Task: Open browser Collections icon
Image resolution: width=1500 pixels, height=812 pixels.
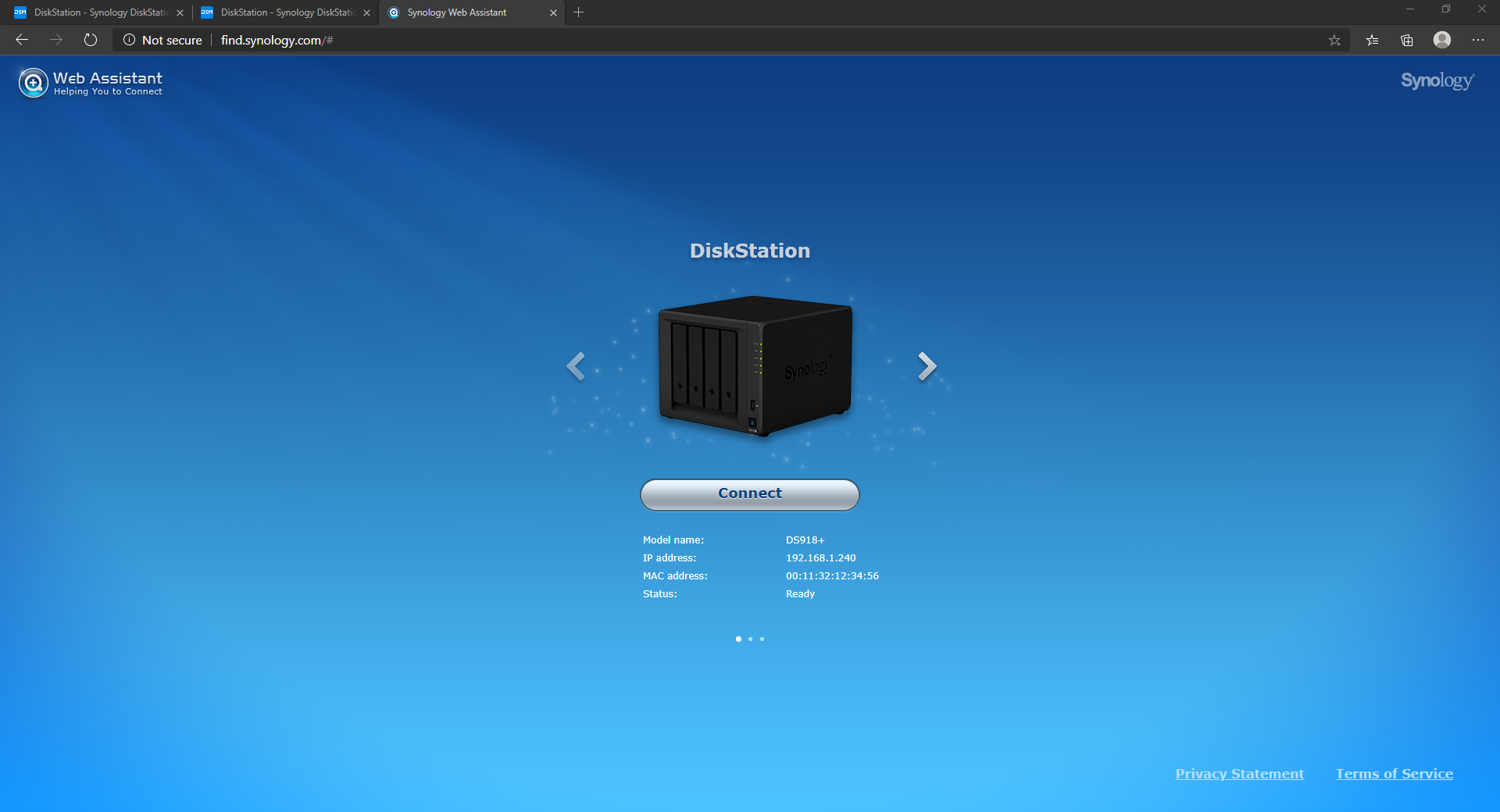Action: tap(1407, 40)
